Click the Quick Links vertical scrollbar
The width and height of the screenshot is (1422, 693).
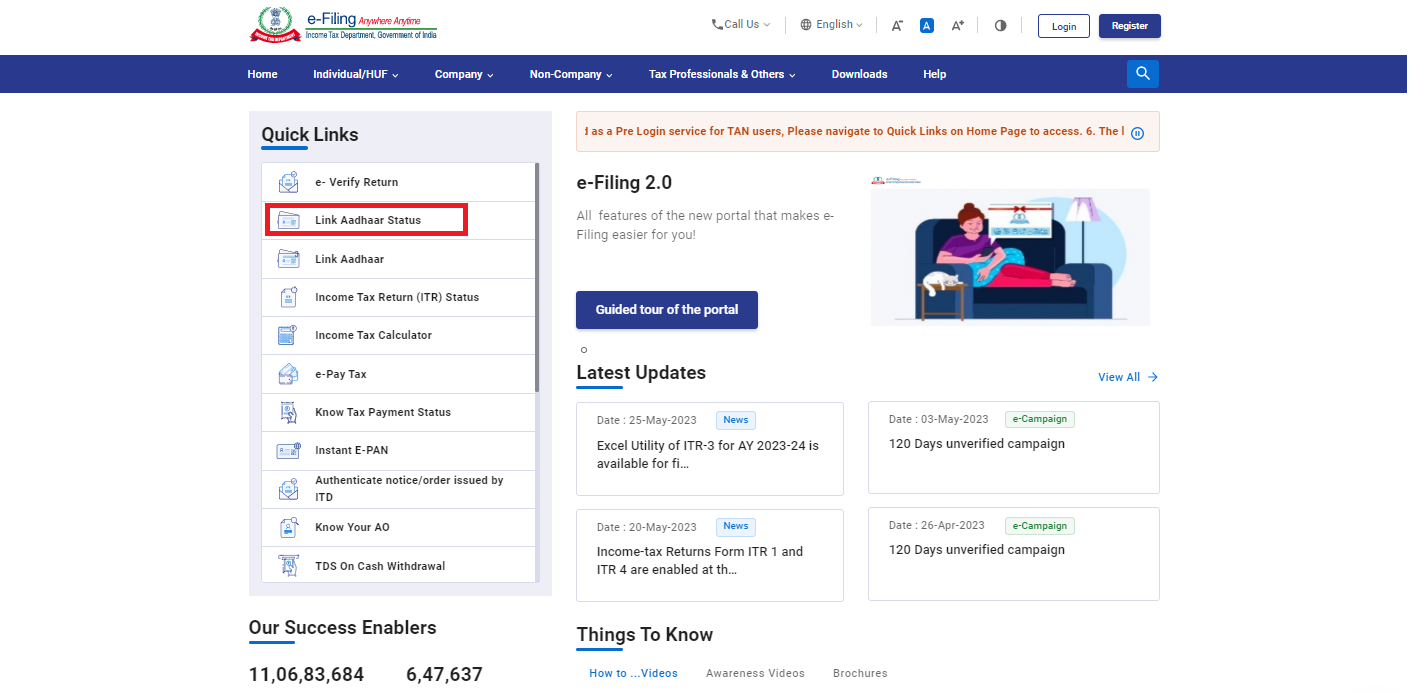click(537, 280)
